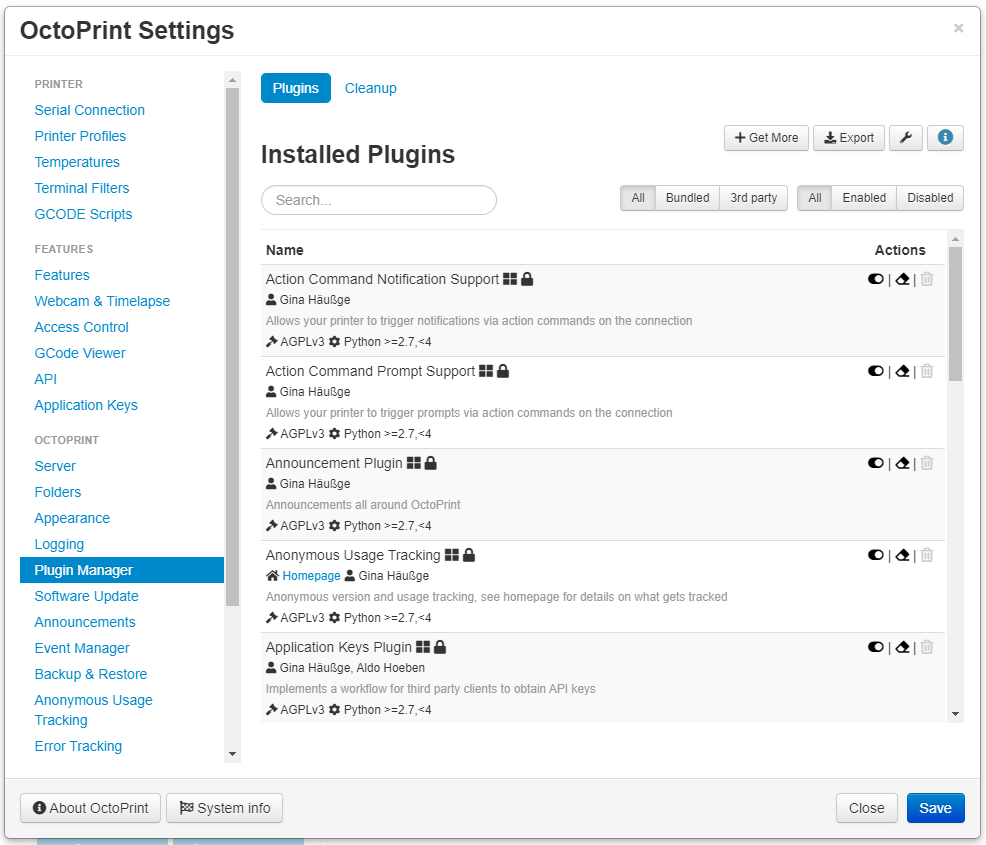Click trash icon for Application Keys Plugin
The width and height of the screenshot is (986, 845).
click(x=927, y=647)
